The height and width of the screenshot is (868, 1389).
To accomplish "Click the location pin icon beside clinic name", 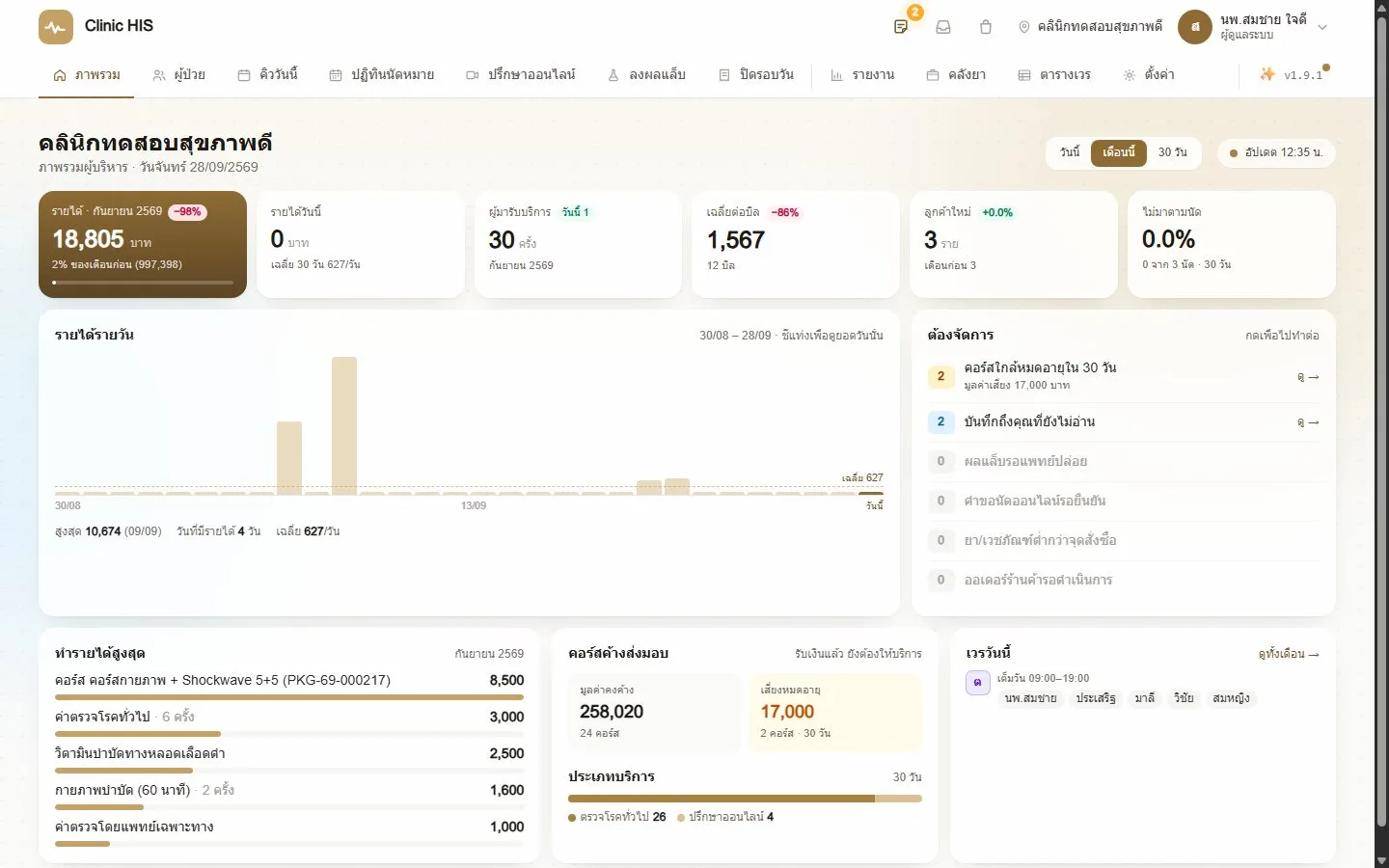I will (1024, 27).
